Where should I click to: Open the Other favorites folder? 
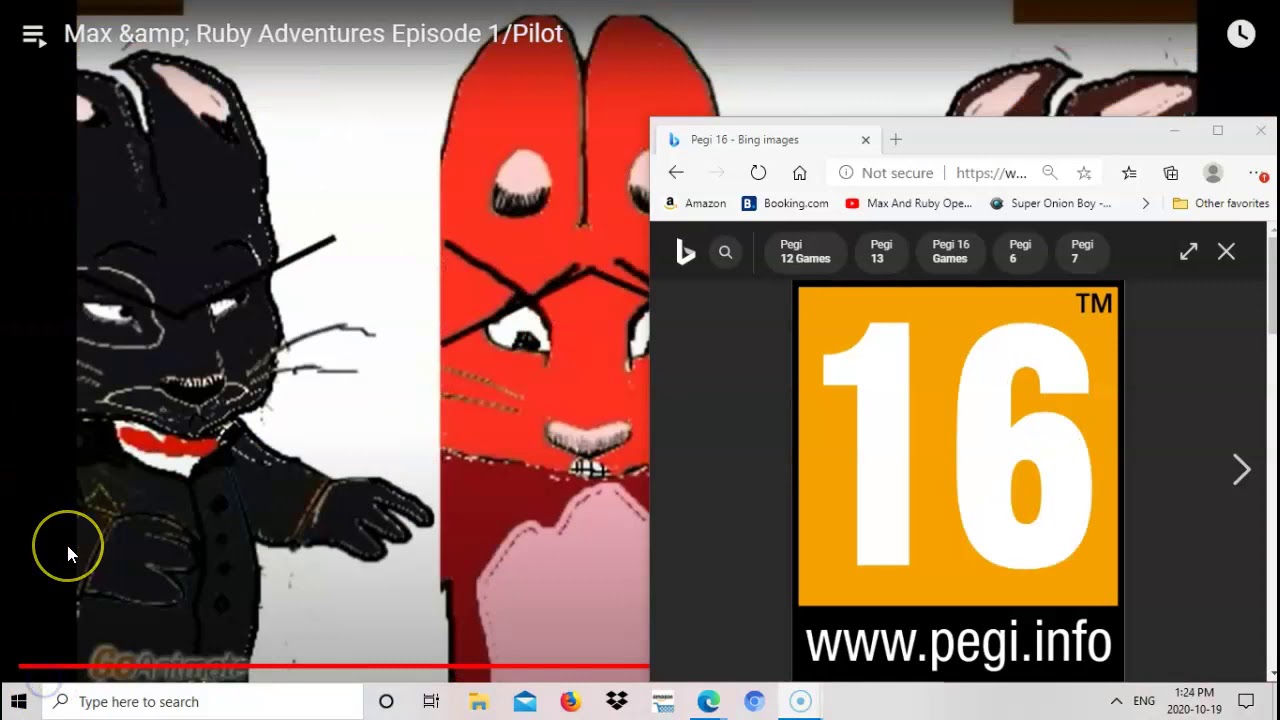[1220, 203]
